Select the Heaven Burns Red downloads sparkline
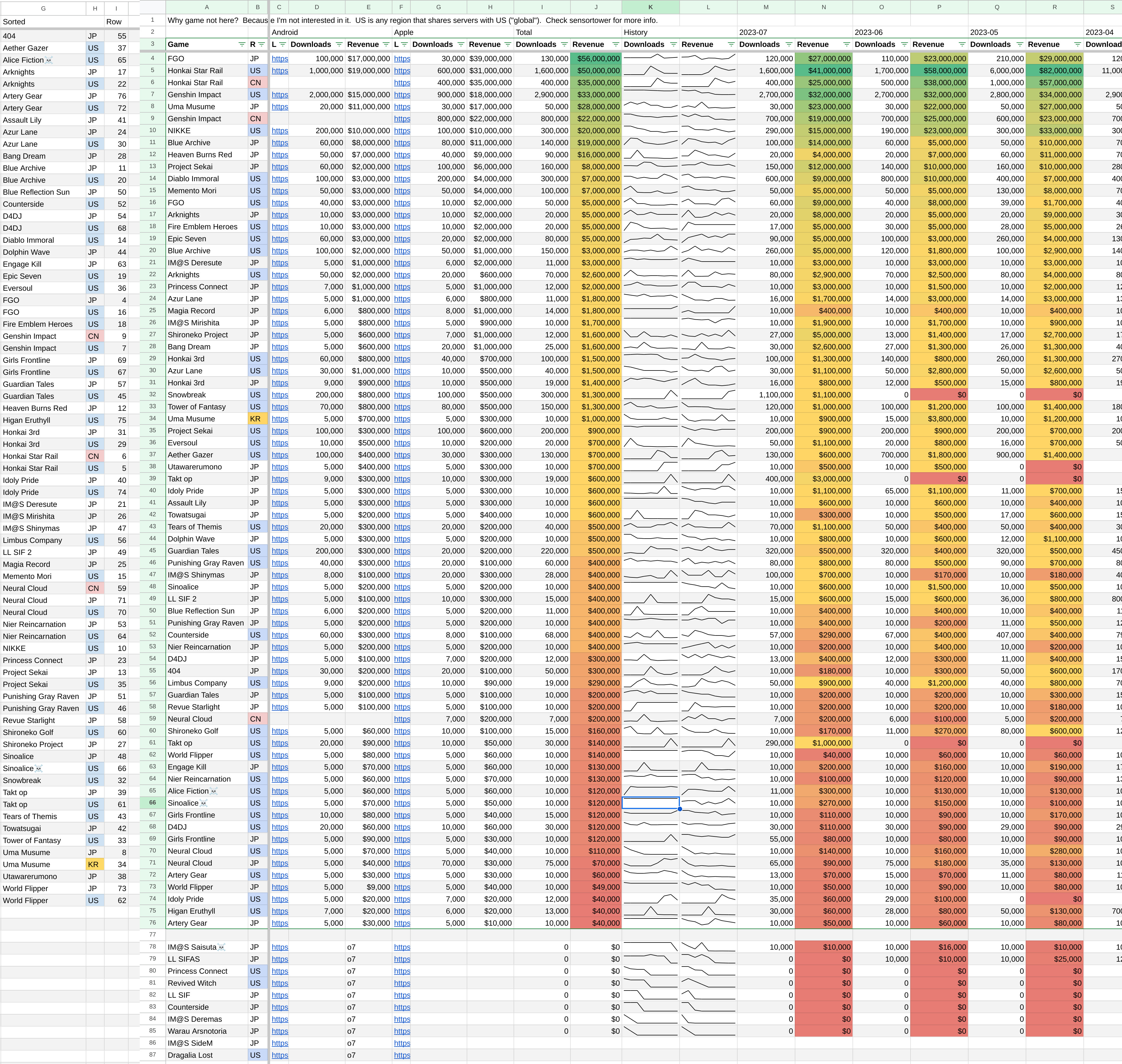The image size is (1122, 1064). click(x=650, y=155)
